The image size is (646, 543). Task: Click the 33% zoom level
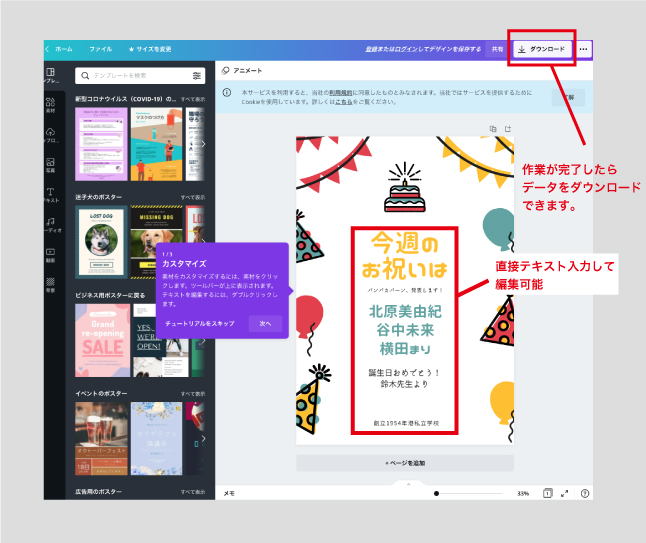(523, 493)
